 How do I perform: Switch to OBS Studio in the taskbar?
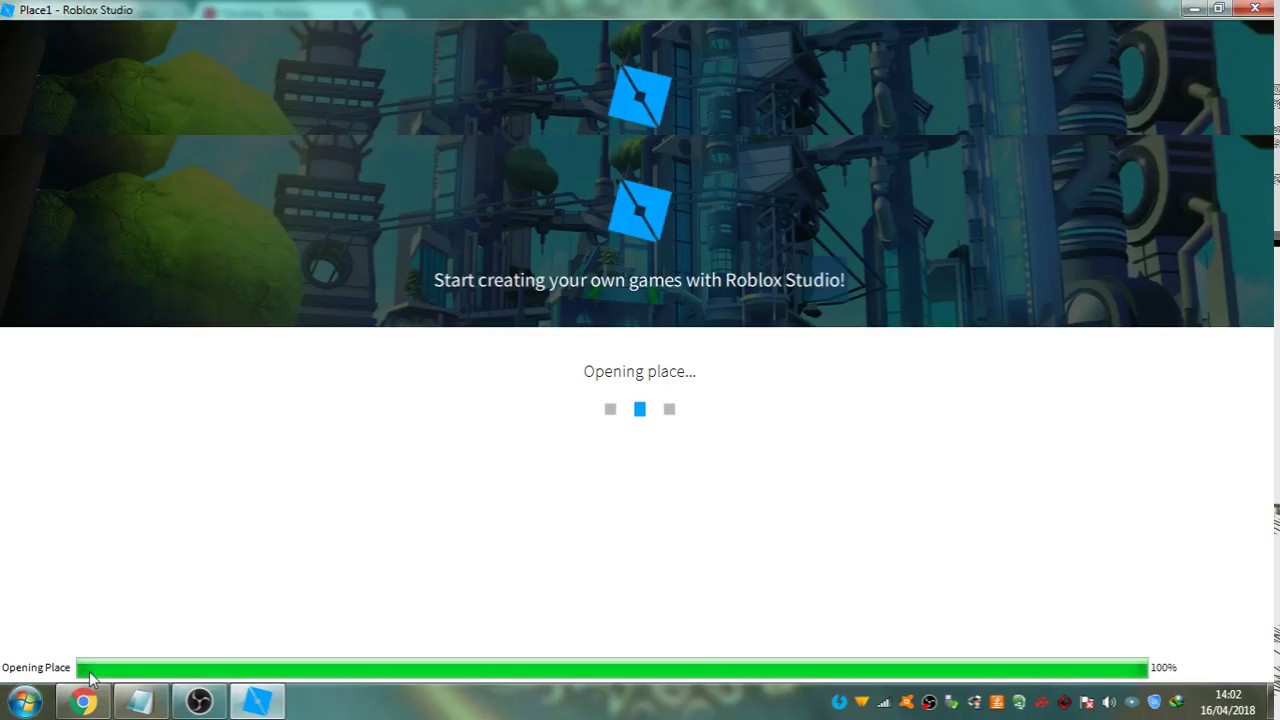click(199, 702)
